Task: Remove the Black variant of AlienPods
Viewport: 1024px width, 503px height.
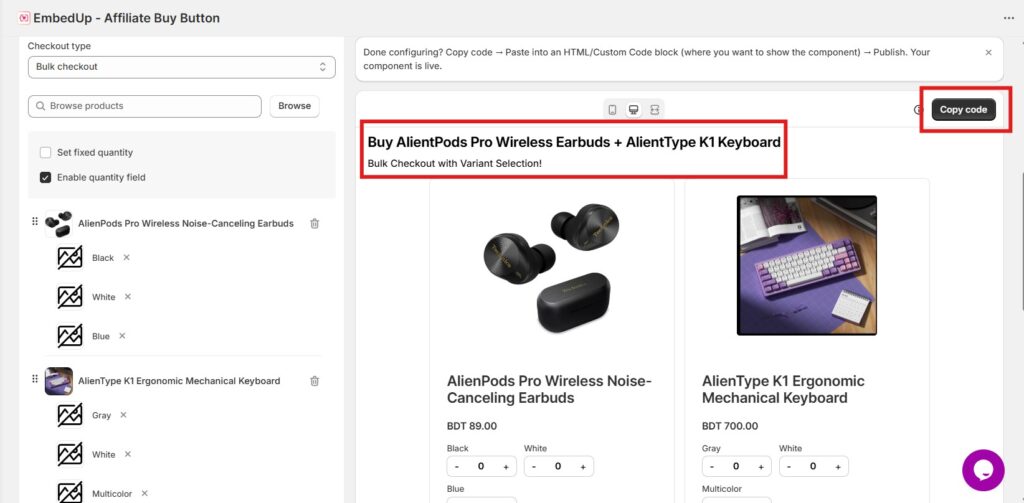Action: 127,257
